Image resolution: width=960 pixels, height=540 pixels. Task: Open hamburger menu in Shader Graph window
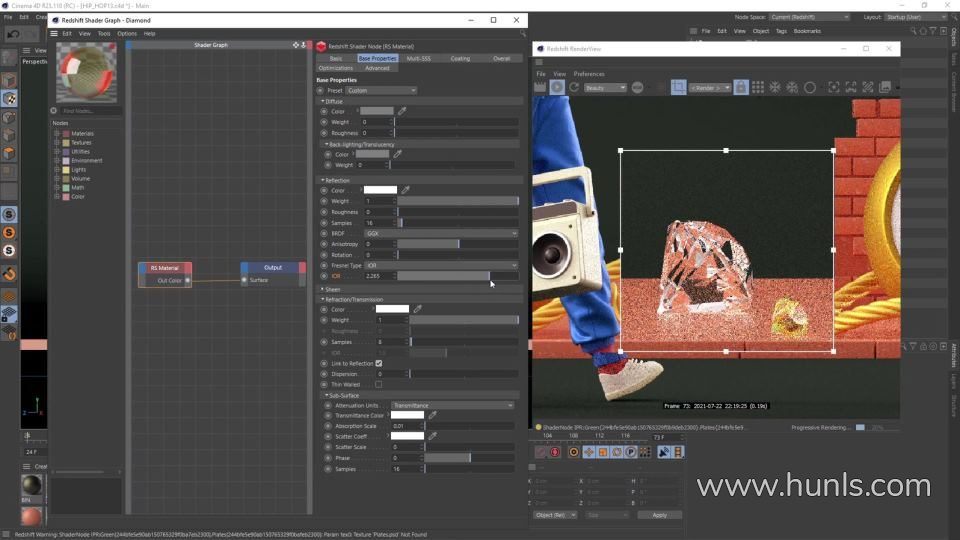[54, 34]
